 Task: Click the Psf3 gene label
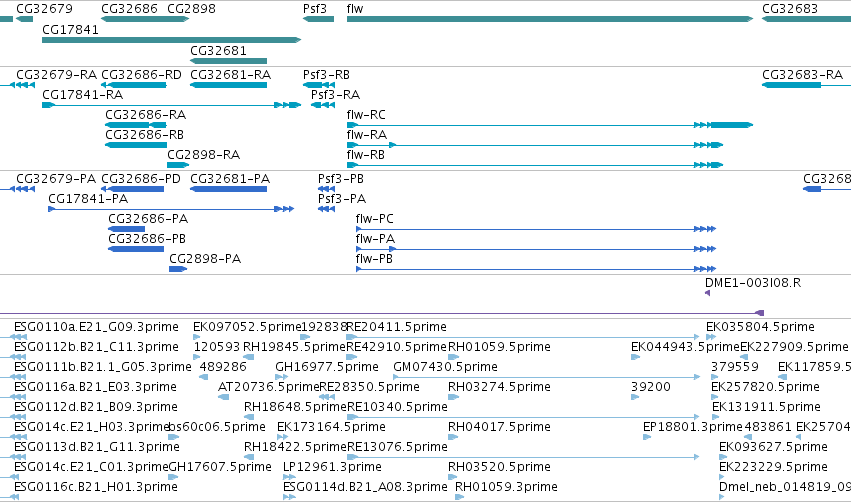pos(315,9)
